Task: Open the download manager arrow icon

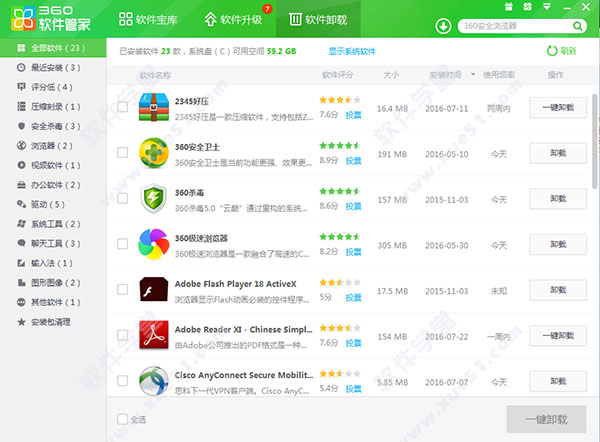Action: pyautogui.click(x=443, y=26)
